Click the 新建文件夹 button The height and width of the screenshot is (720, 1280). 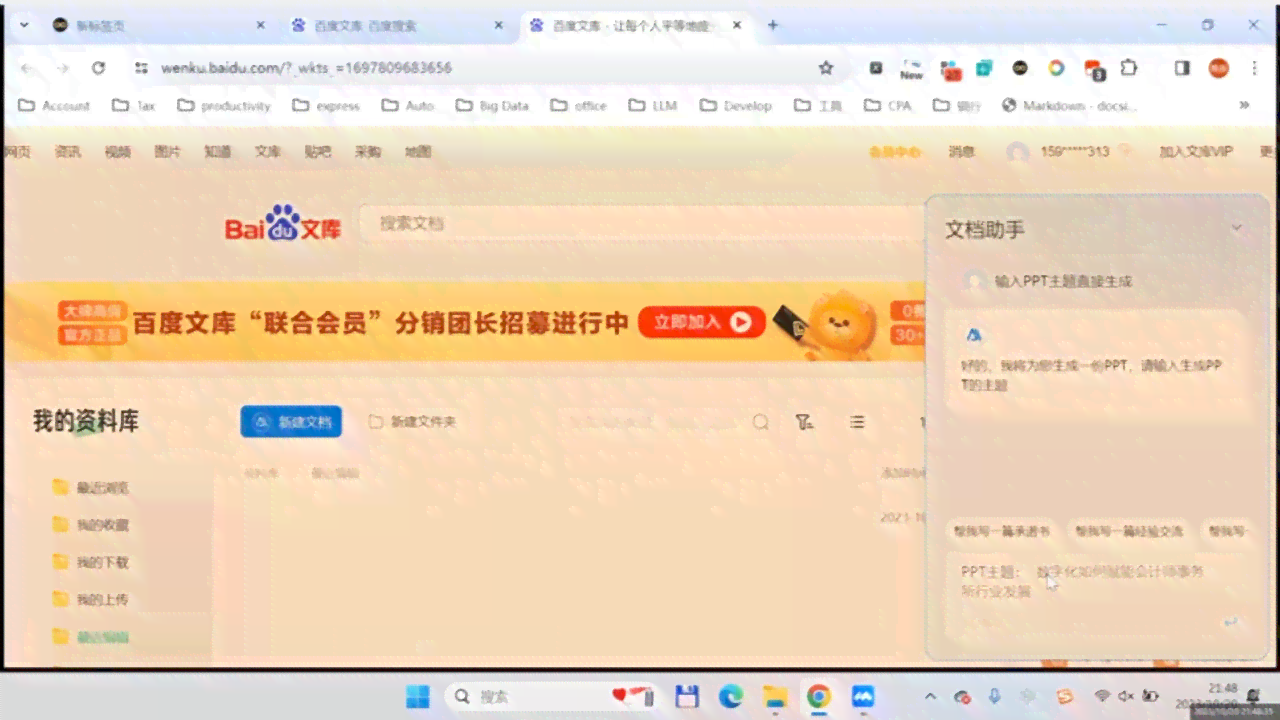coord(413,422)
